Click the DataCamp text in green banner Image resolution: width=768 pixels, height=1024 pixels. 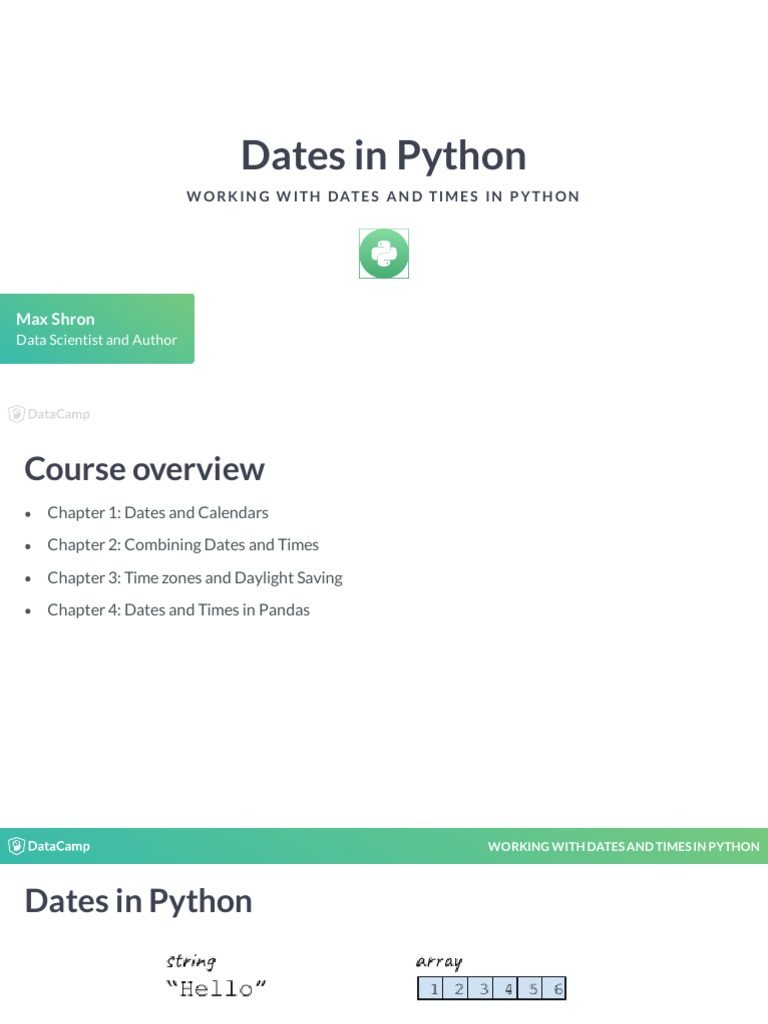point(59,846)
